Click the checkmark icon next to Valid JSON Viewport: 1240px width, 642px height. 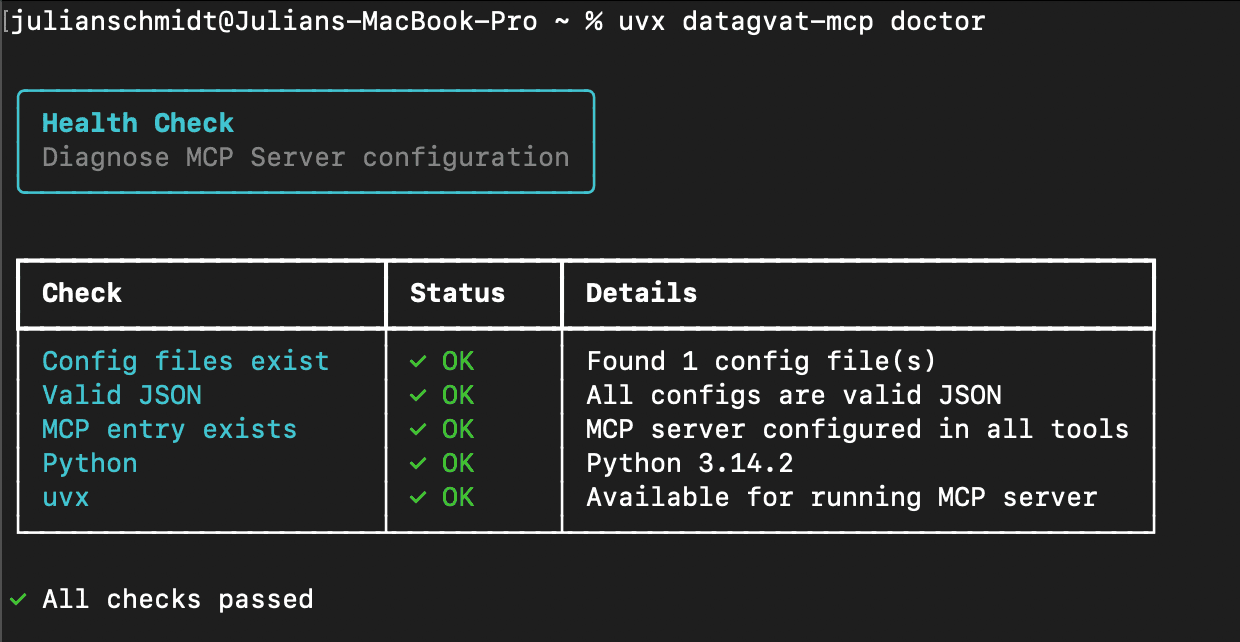(418, 395)
